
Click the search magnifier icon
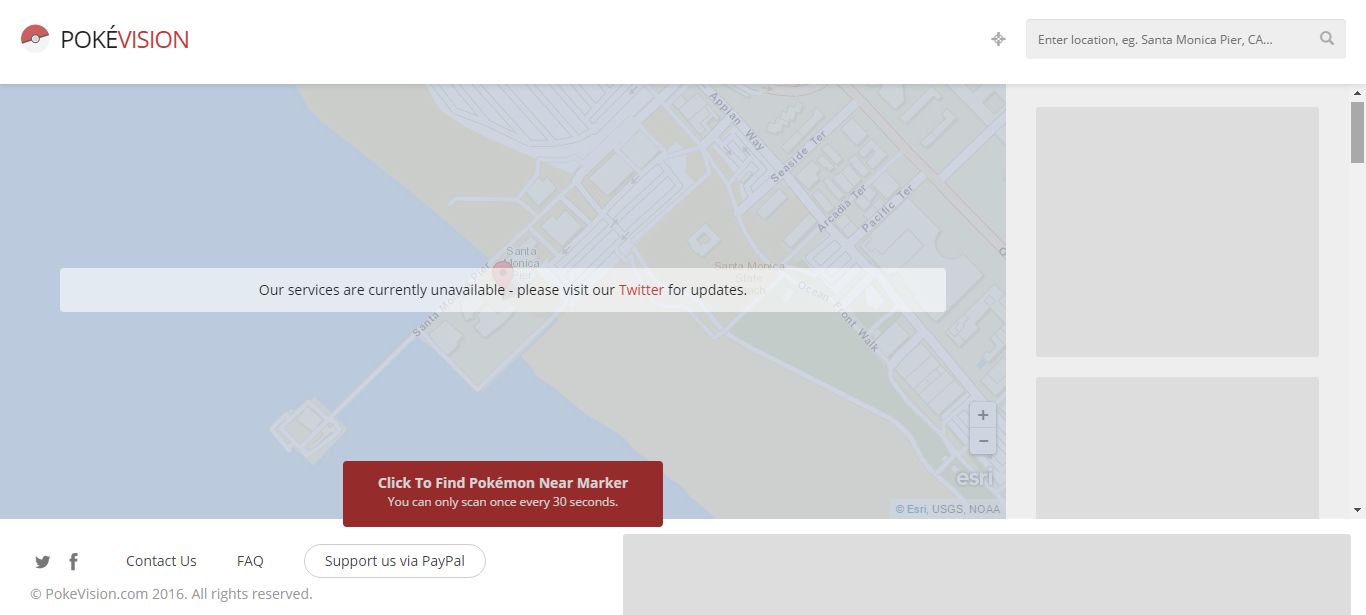point(1326,39)
